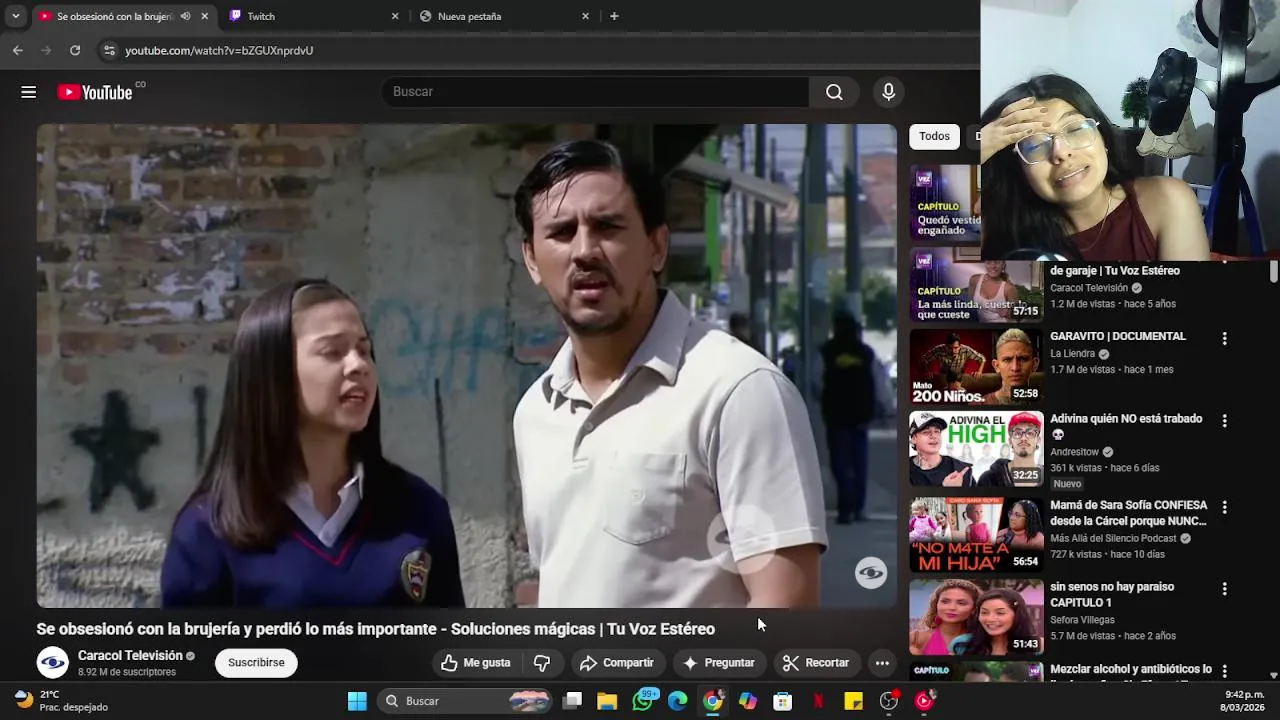Open options menu for 'Mamá de Sara Sofía' video

point(1224,507)
